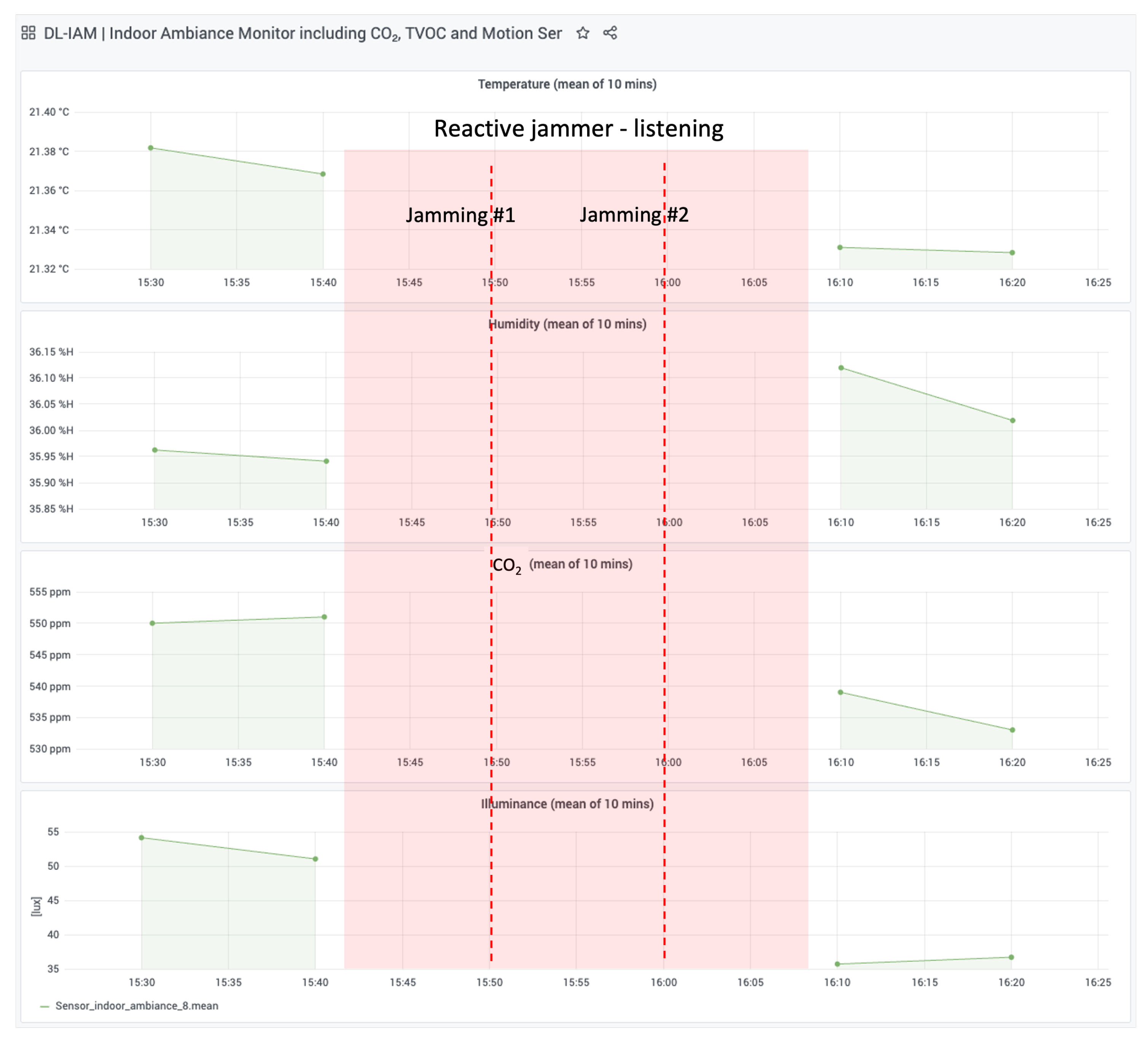
Task: Click Humidity data point at 16:10
Action: click(841, 368)
